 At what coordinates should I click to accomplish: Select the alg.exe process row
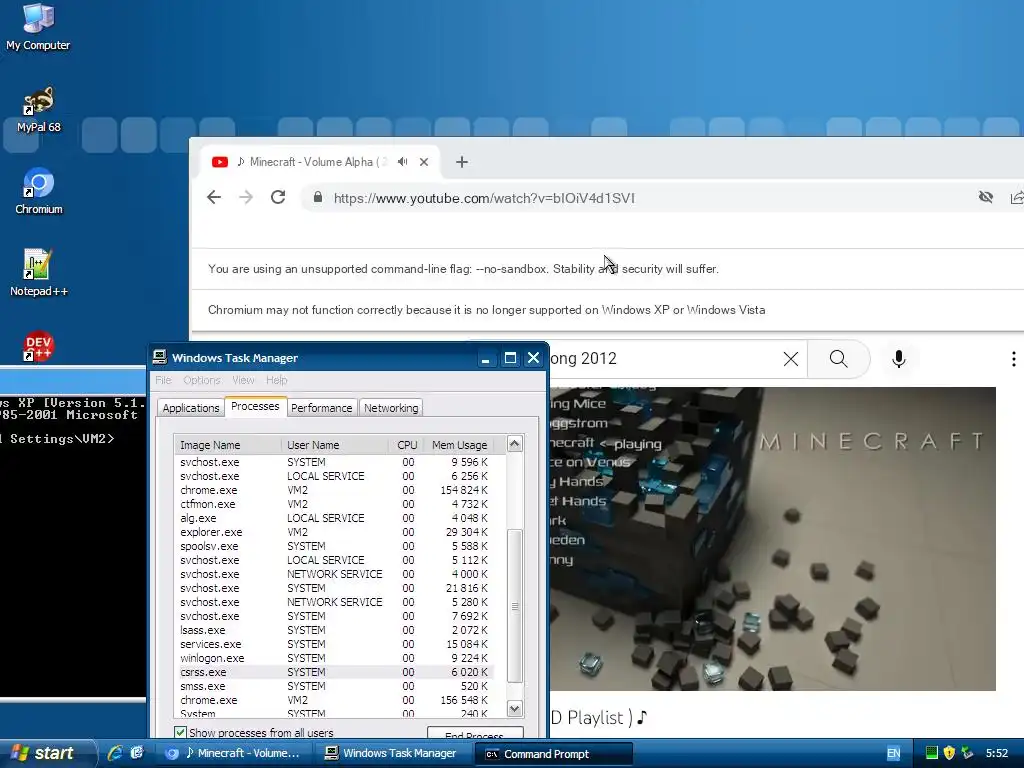point(334,518)
